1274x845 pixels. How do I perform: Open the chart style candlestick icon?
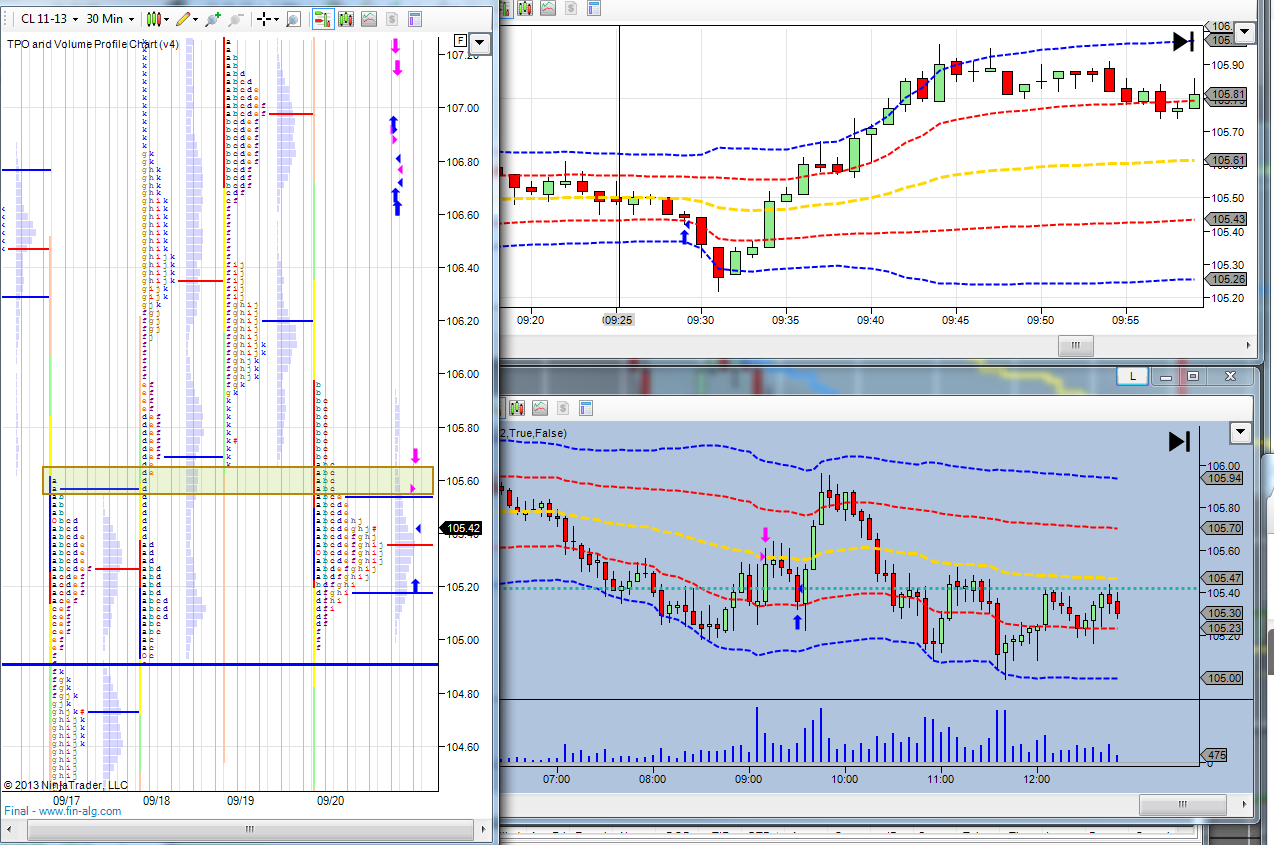(156, 19)
